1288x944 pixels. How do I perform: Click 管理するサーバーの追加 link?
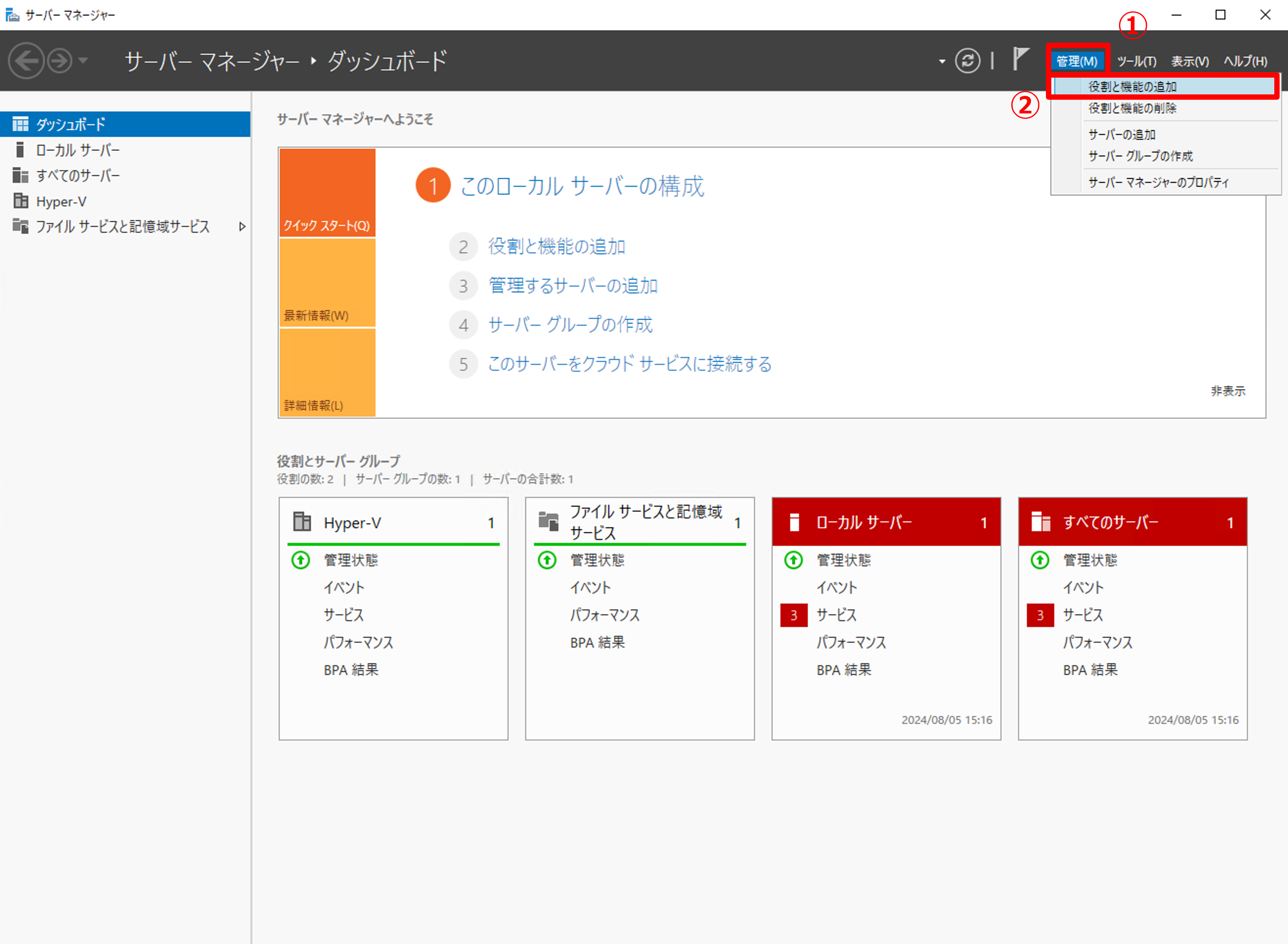click(573, 285)
